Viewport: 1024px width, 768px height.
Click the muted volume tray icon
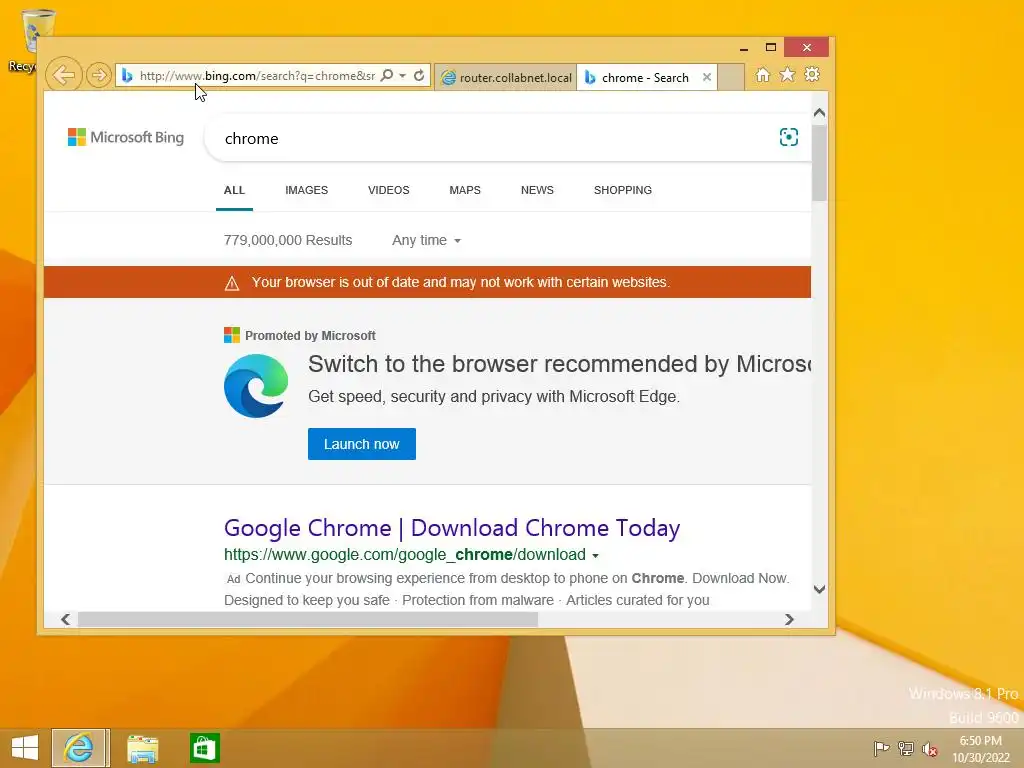[929, 749]
